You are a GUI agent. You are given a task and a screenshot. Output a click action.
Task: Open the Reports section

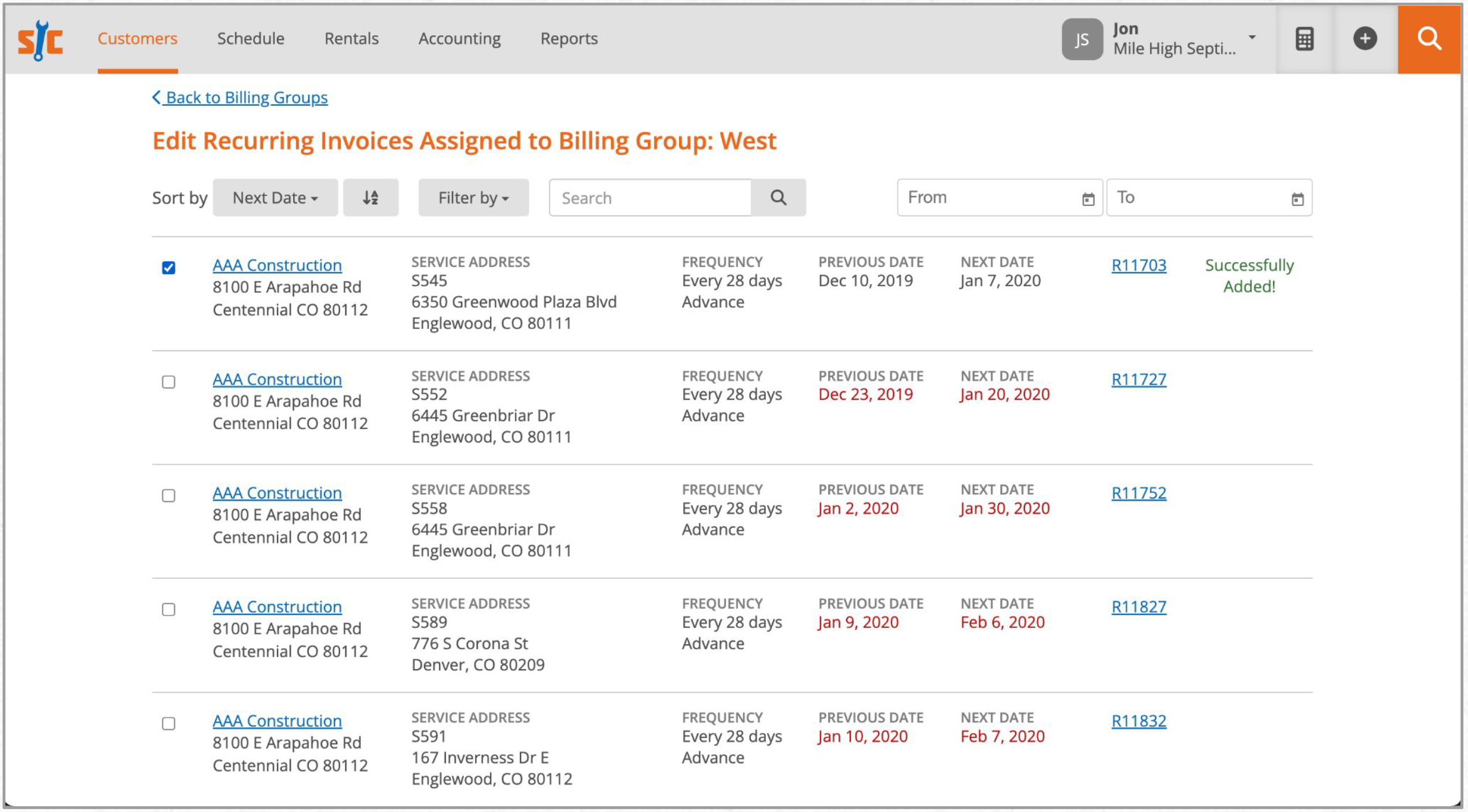569,38
